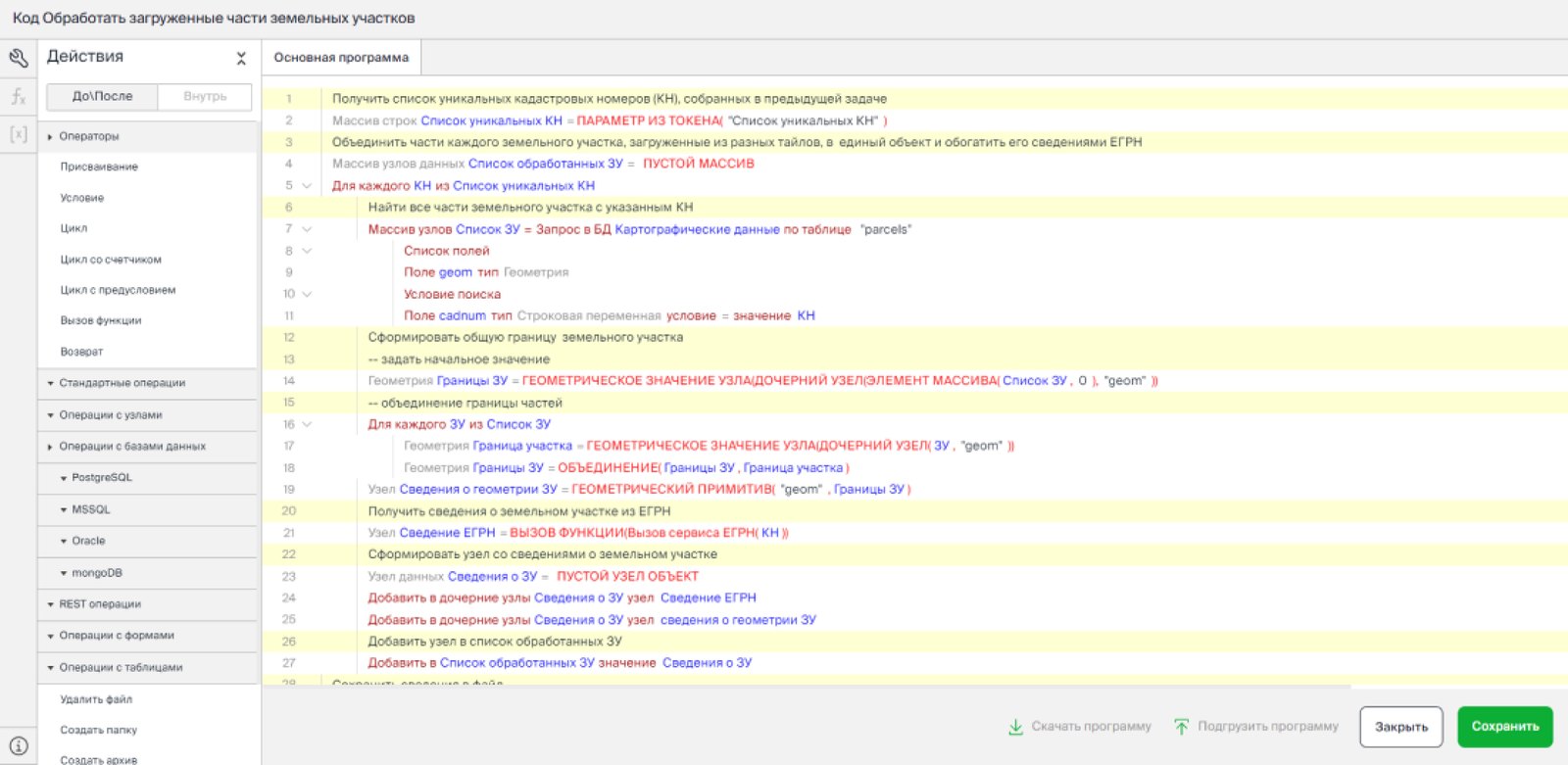1568x765 pixels.
Task: Click the Скачать программу link
Action: pyautogui.click(x=1091, y=727)
